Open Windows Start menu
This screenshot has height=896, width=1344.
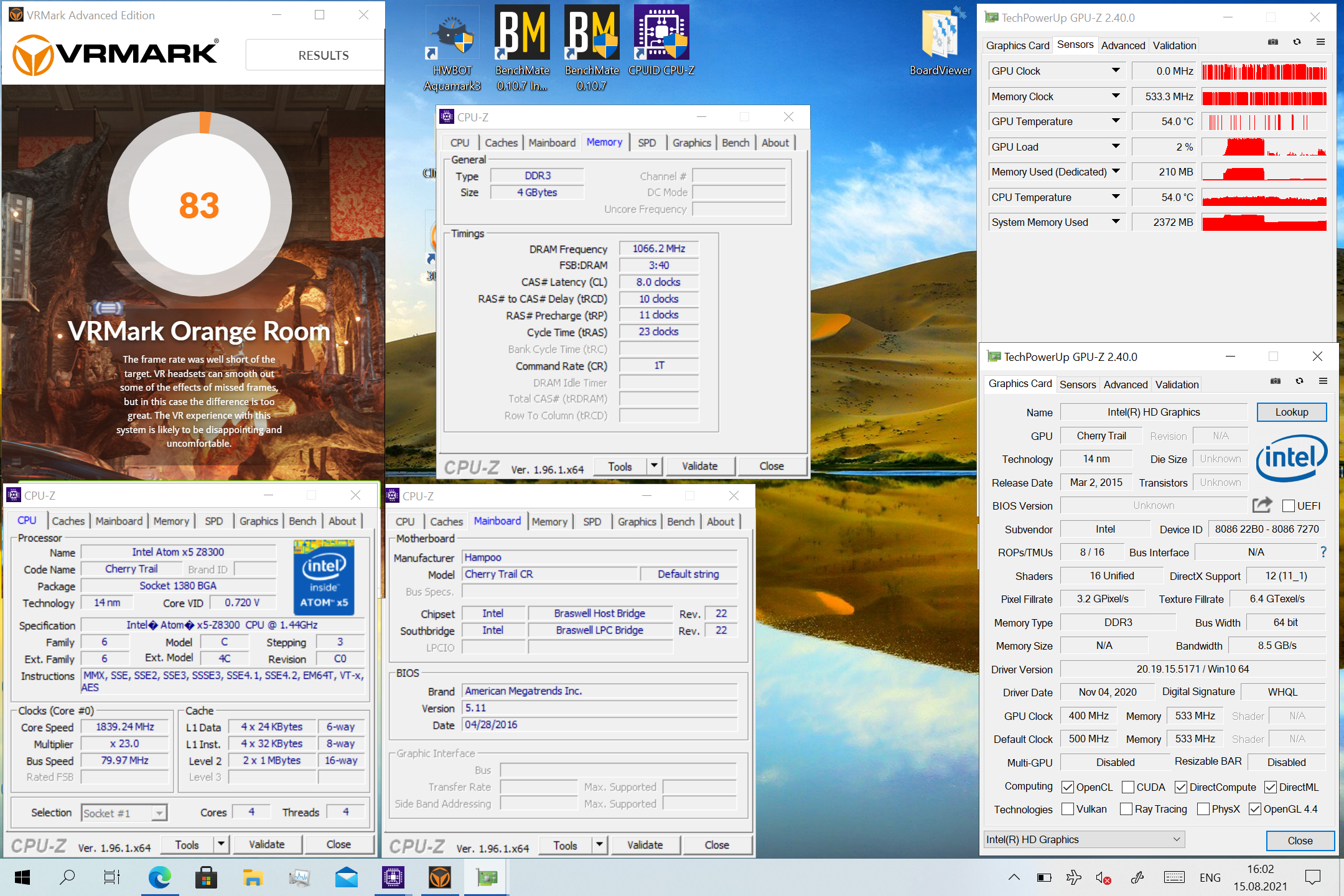pyautogui.click(x=22, y=877)
